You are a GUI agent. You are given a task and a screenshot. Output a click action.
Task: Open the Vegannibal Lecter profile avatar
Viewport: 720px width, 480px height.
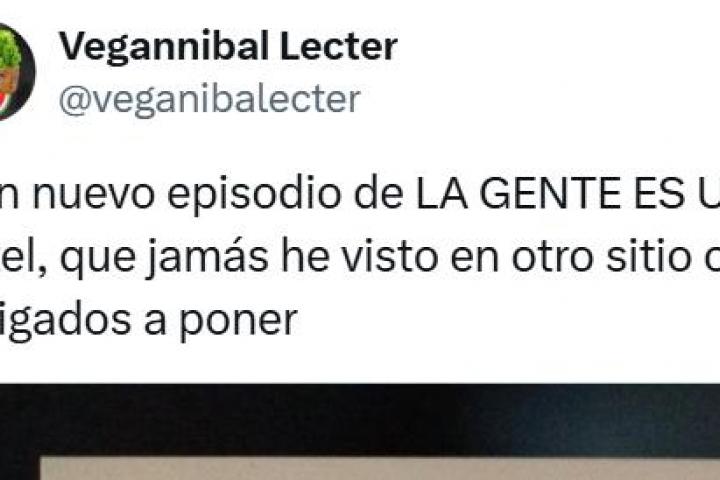point(17,72)
